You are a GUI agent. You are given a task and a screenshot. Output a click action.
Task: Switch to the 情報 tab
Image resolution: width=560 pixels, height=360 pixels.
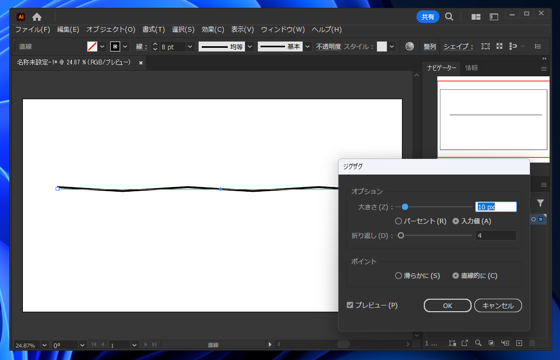tap(471, 68)
